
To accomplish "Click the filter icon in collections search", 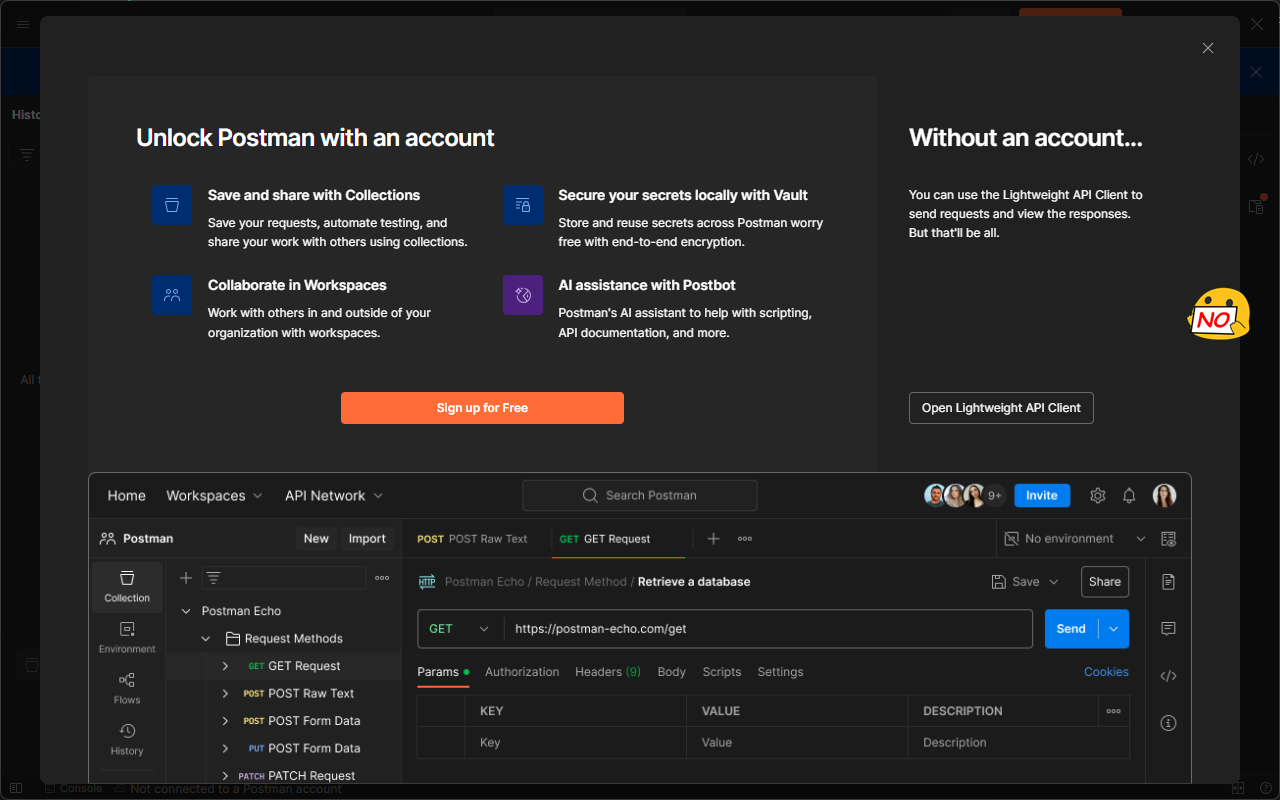I will click(213, 578).
